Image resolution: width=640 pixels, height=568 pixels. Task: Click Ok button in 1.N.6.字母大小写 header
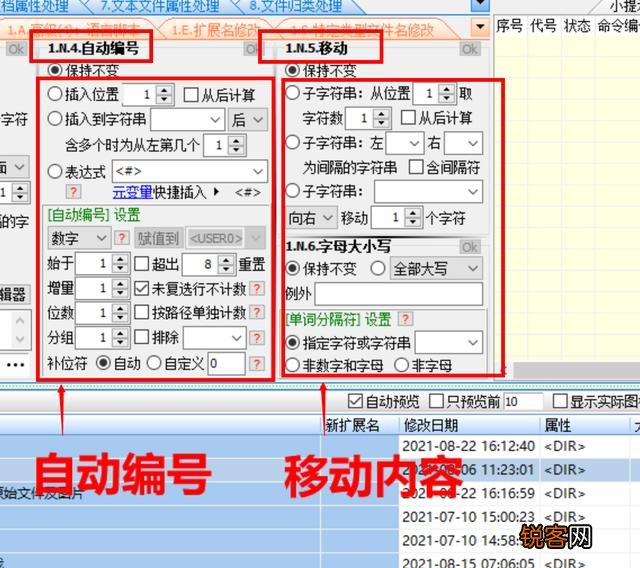pyautogui.click(x=470, y=246)
